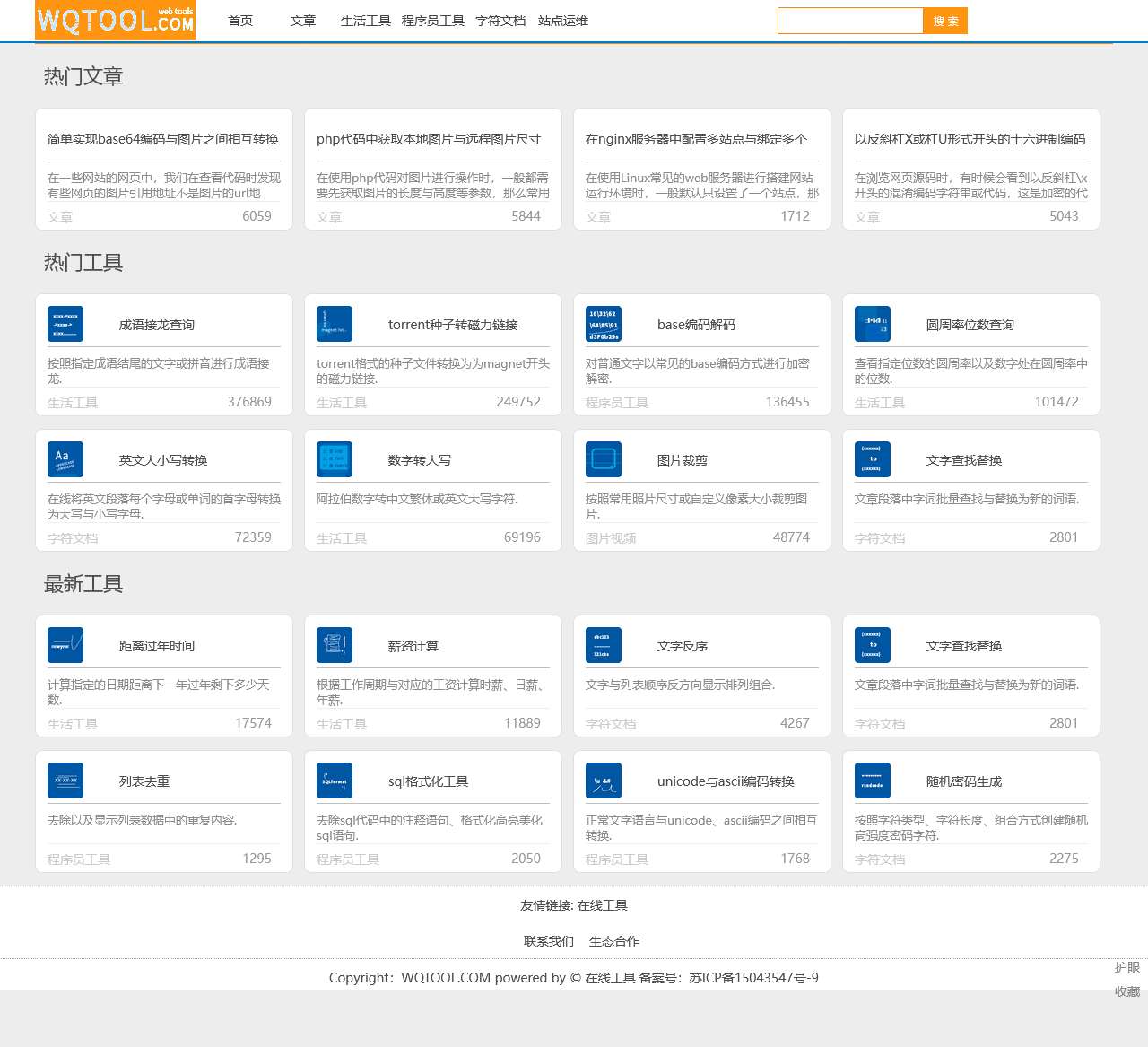Screen dimensions: 1148x1047
Task: Click the WQTOOL.COM web tools logo
Action: coord(115,21)
